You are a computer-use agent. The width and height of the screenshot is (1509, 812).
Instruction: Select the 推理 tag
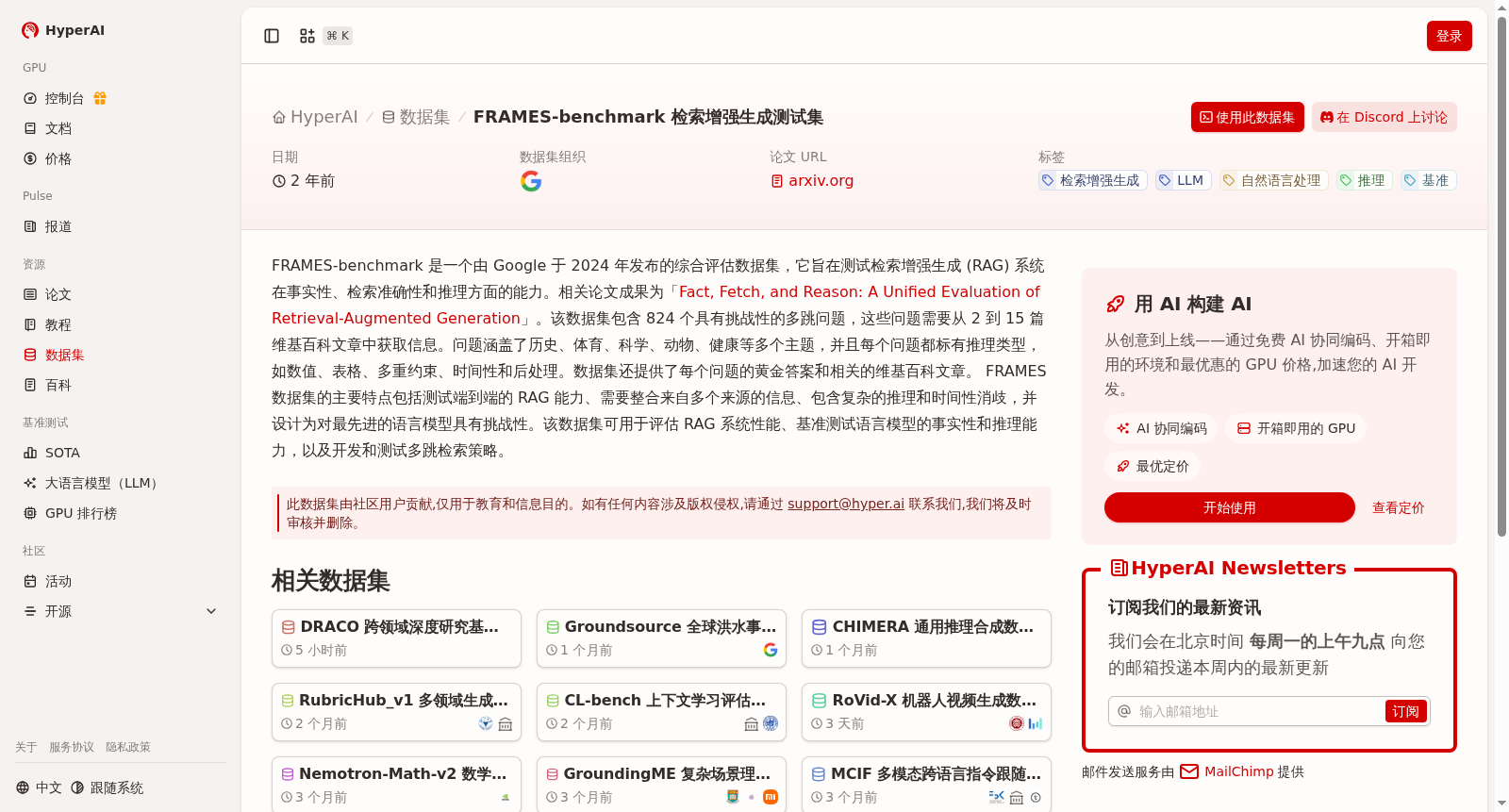coord(1364,180)
